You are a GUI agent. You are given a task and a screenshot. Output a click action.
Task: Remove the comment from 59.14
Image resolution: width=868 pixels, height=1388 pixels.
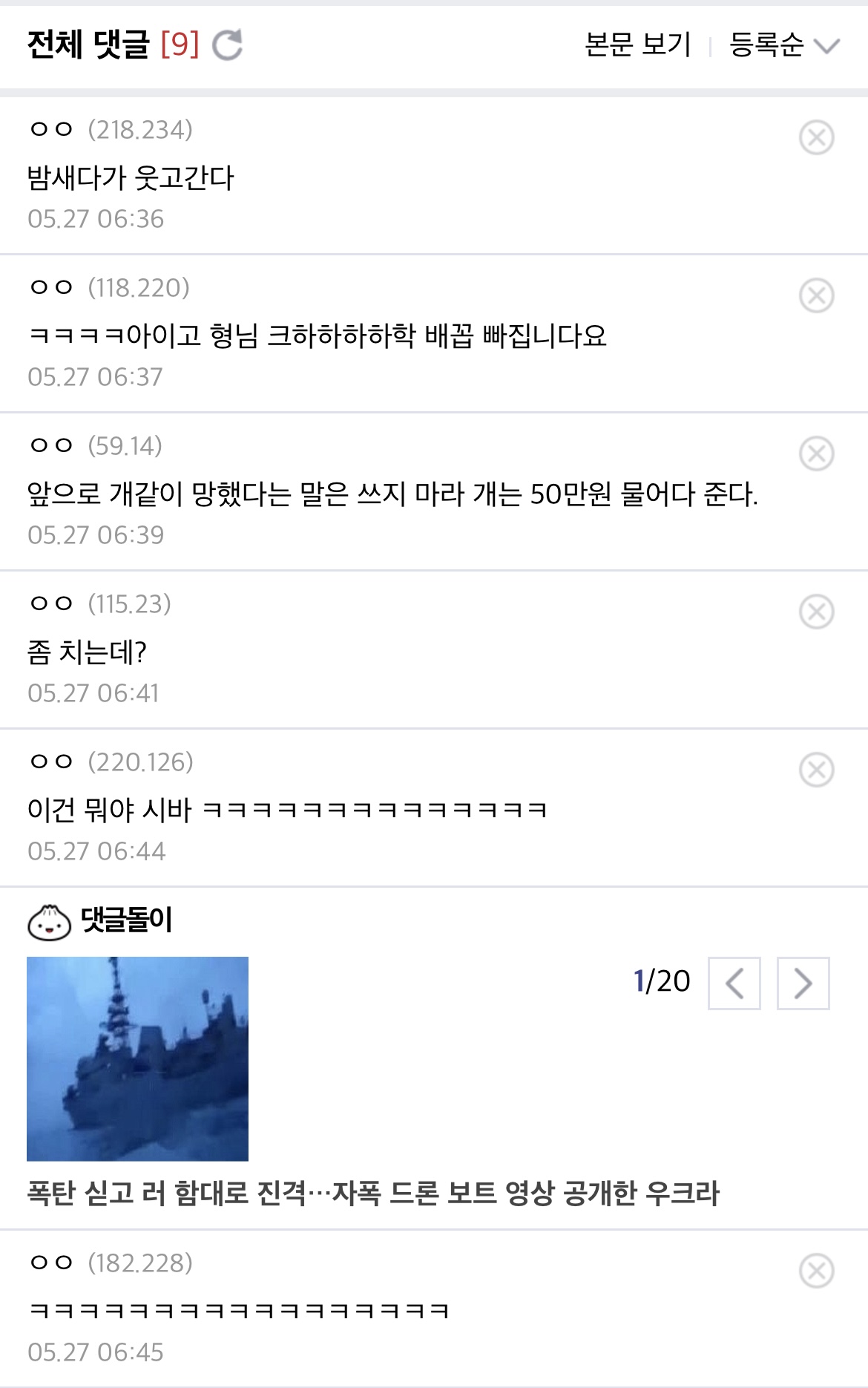pos(816,454)
